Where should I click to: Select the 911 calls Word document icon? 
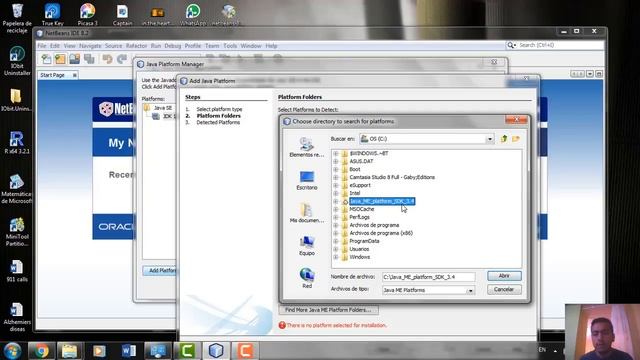point(17,271)
